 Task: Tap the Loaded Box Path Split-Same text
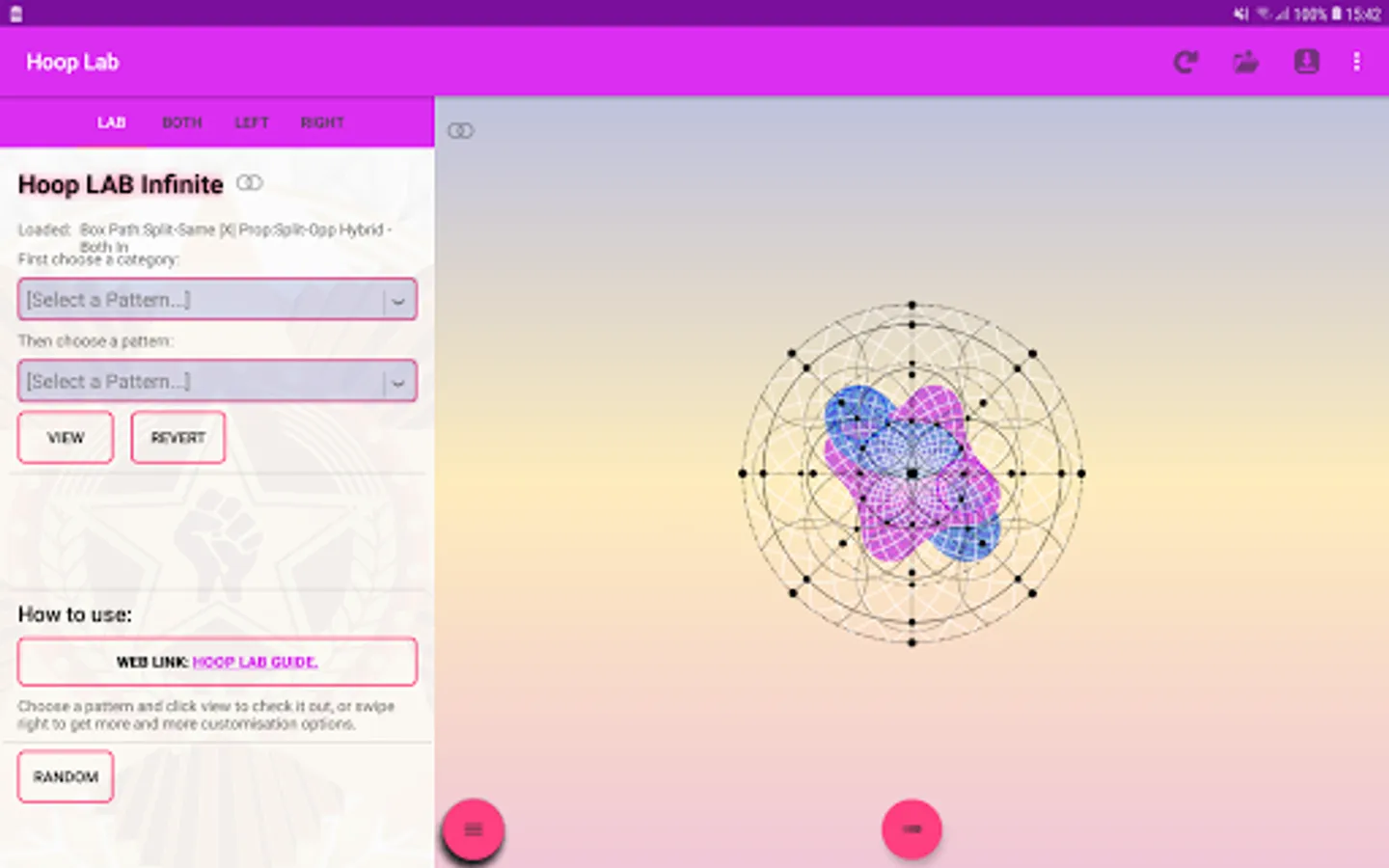click(x=205, y=237)
